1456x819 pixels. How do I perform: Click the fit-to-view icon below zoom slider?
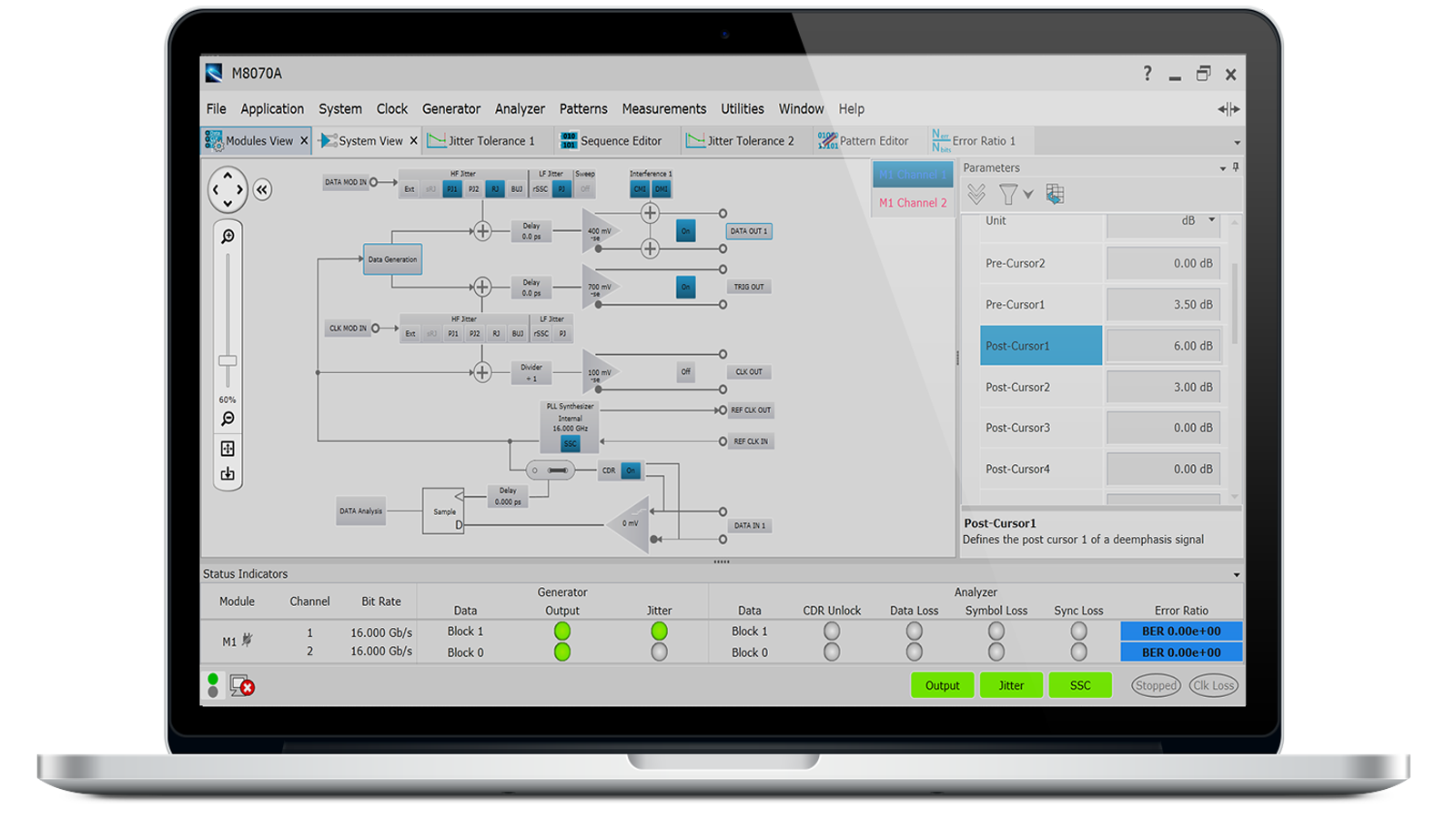[x=227, y=449]
